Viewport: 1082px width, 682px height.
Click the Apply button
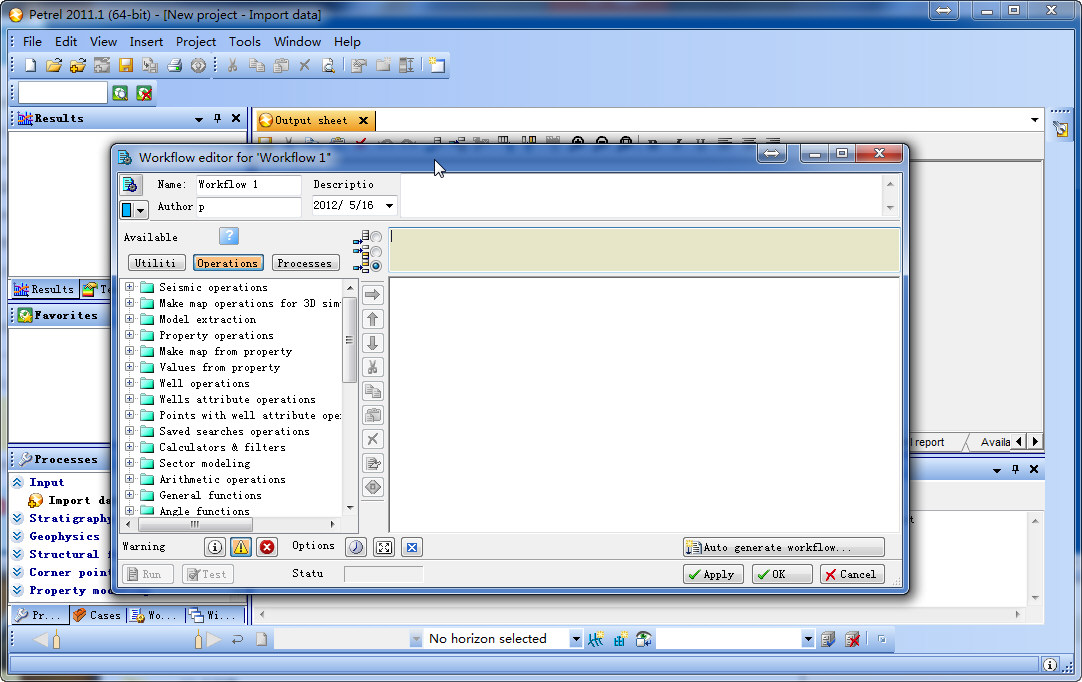[x=713, y=574]
